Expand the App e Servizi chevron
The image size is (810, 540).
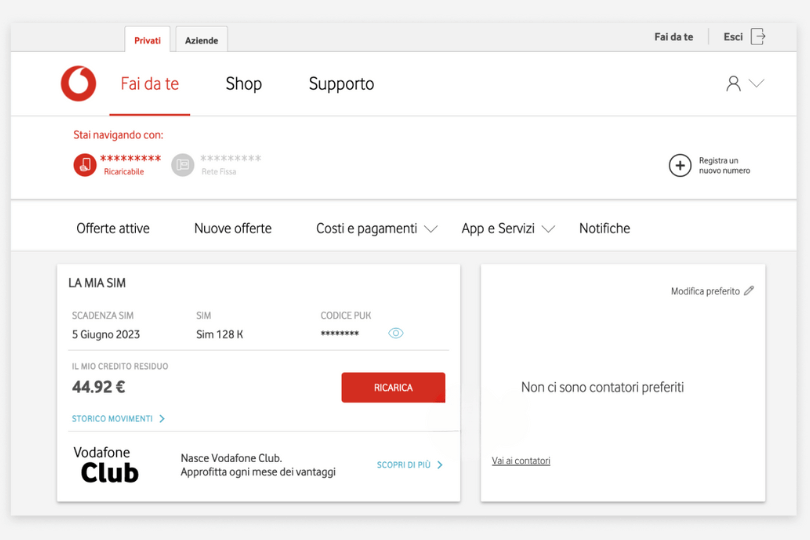click(x=548, y=229)
